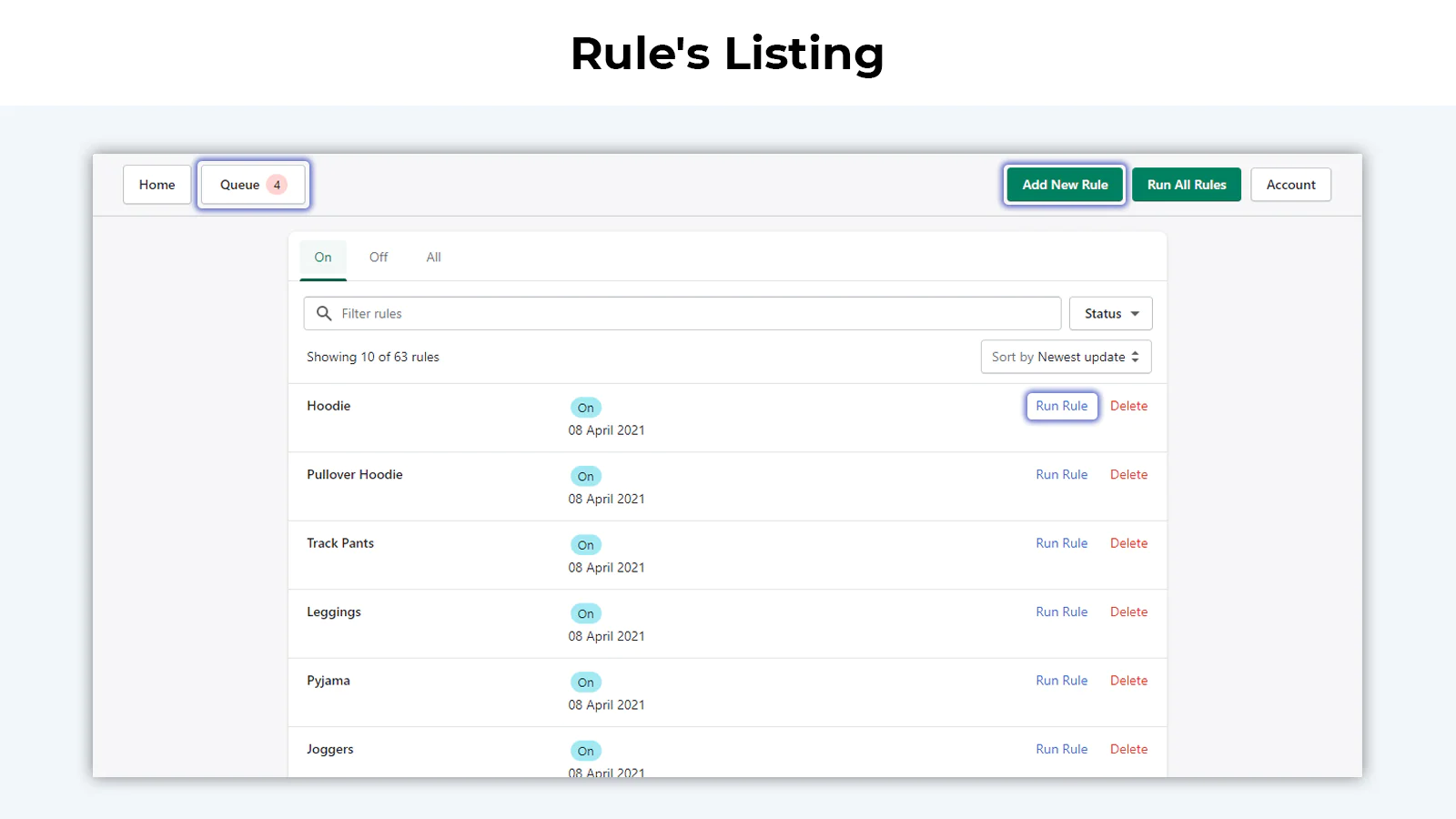
Task: Open the Status filter dropdown
Action: click(1110, 314)
